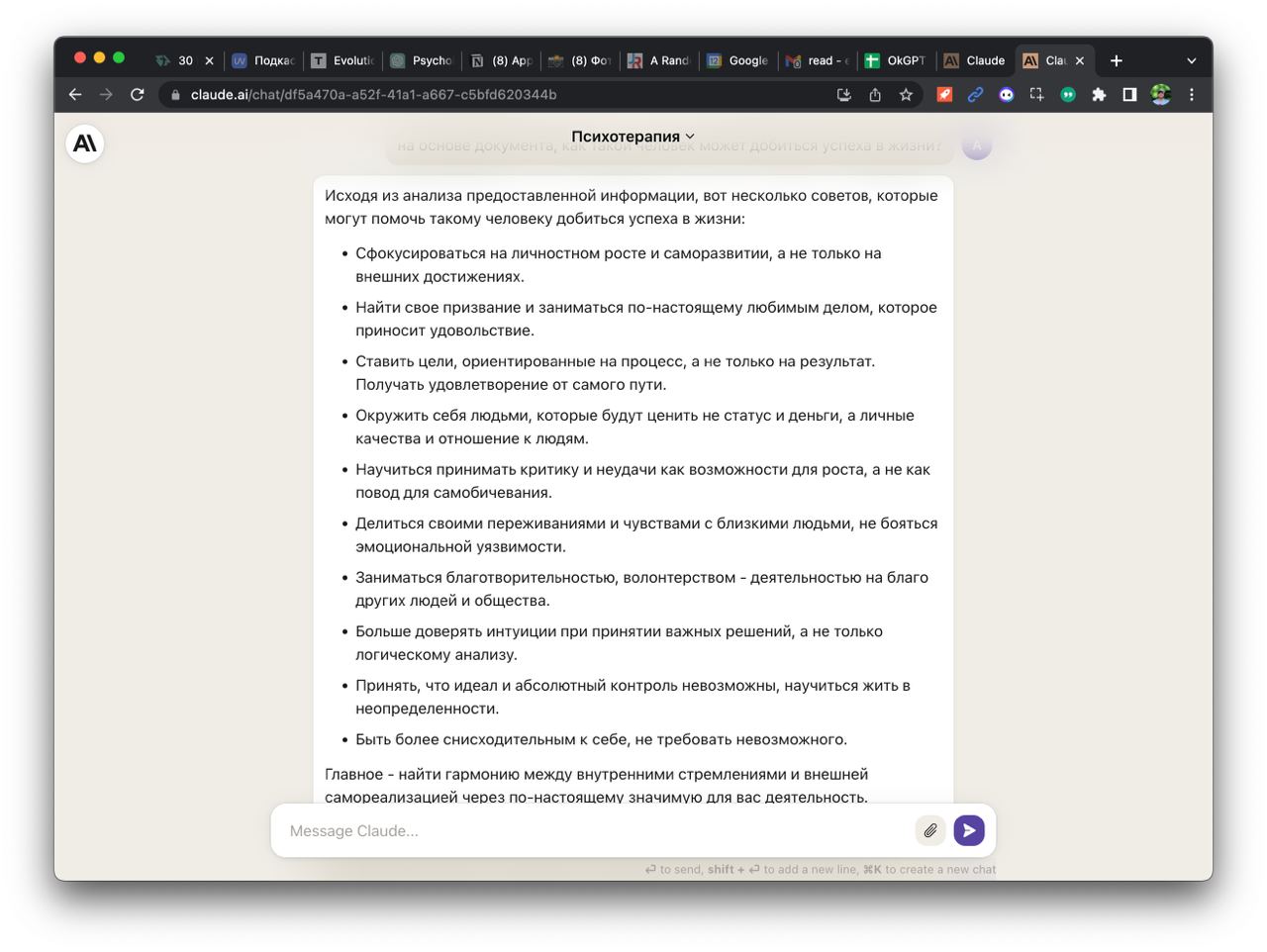This screenshot has width=1267, height=952.
Task: Open the Chrome three-dot menu
Action: pyautogui.click(x=1192, y=94)
